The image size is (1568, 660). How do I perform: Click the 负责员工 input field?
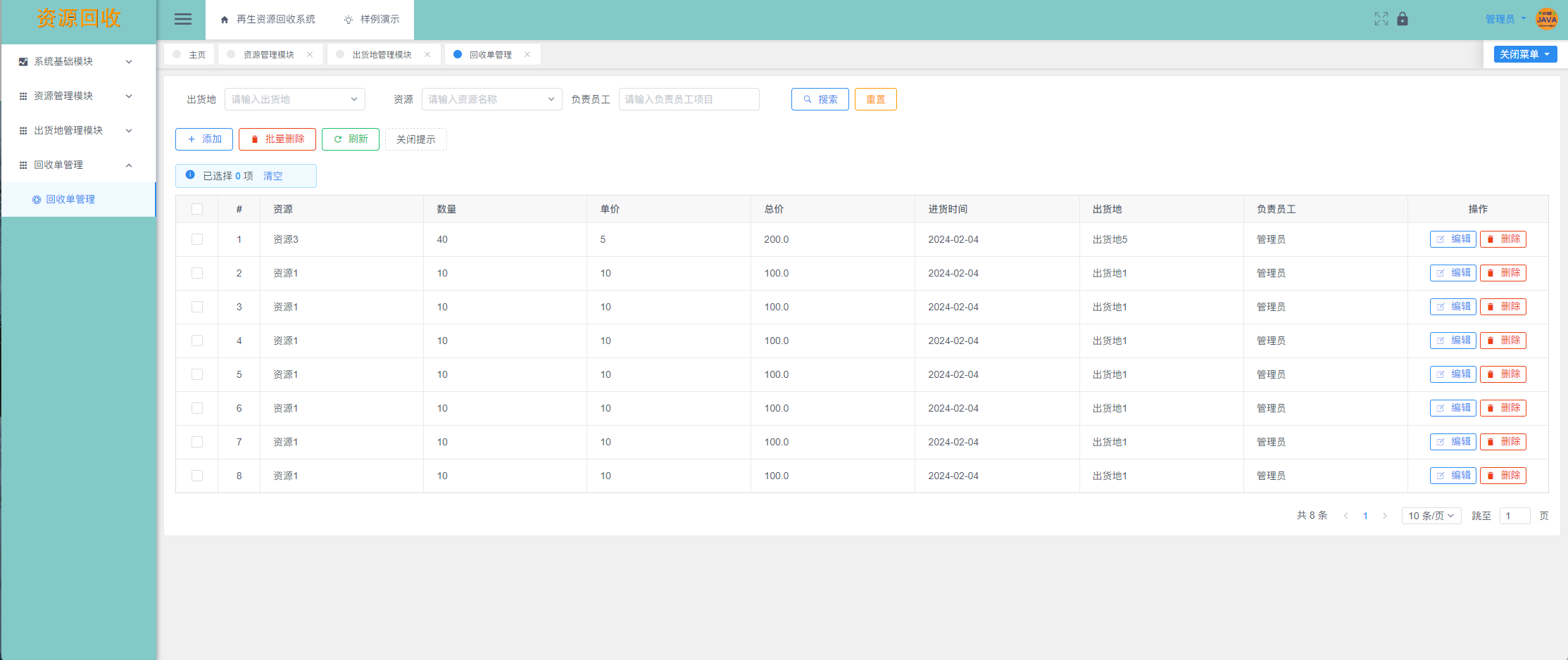pyautogui.click(x=689, y=99)
